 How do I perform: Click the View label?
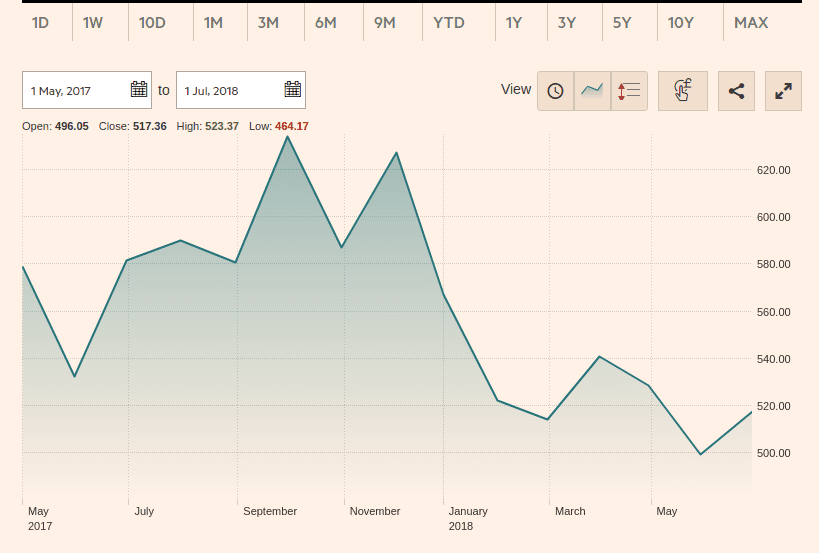pyautogui.click(x=516, y=89)
